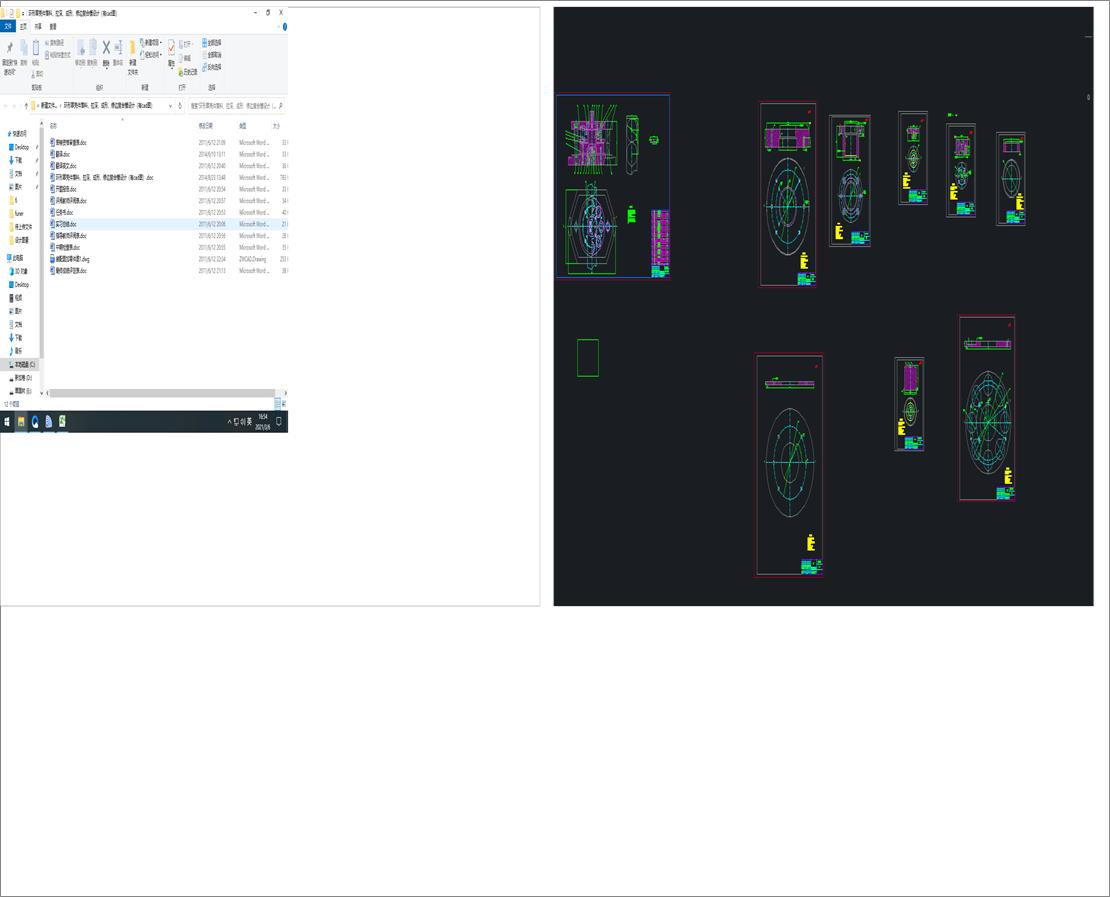This screenshot has width=1110, height=897.
Task: Click Paste shortcut in the clipboard group
Action: pos(58,55)
